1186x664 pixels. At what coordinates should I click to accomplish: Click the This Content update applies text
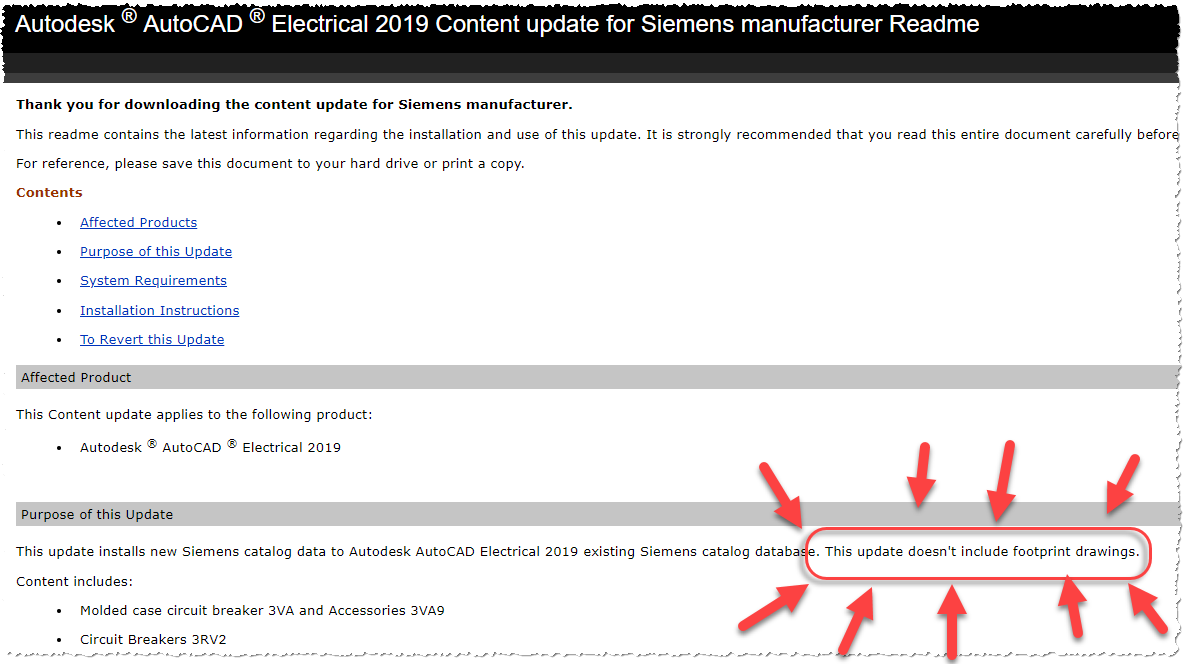coord(194,415)
